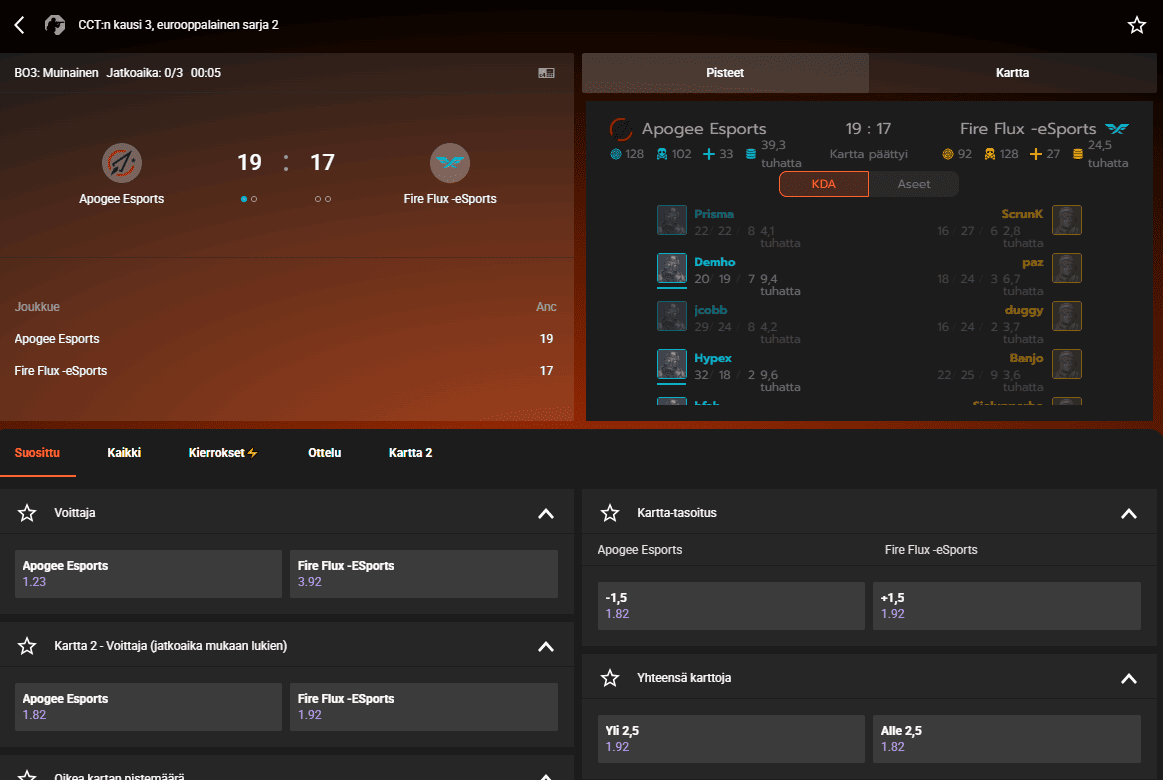The width and height of the screenshot is (1163, 780).
Task: Select the Kartta 2 tab
Action: point(410,453)
